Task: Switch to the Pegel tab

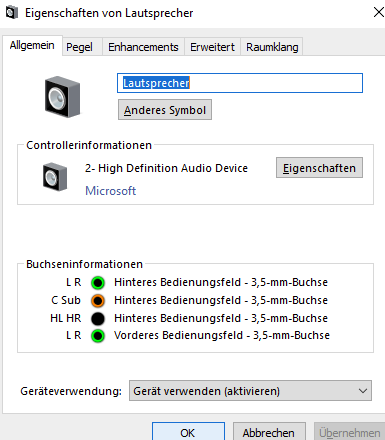Action: pos(79,47)
